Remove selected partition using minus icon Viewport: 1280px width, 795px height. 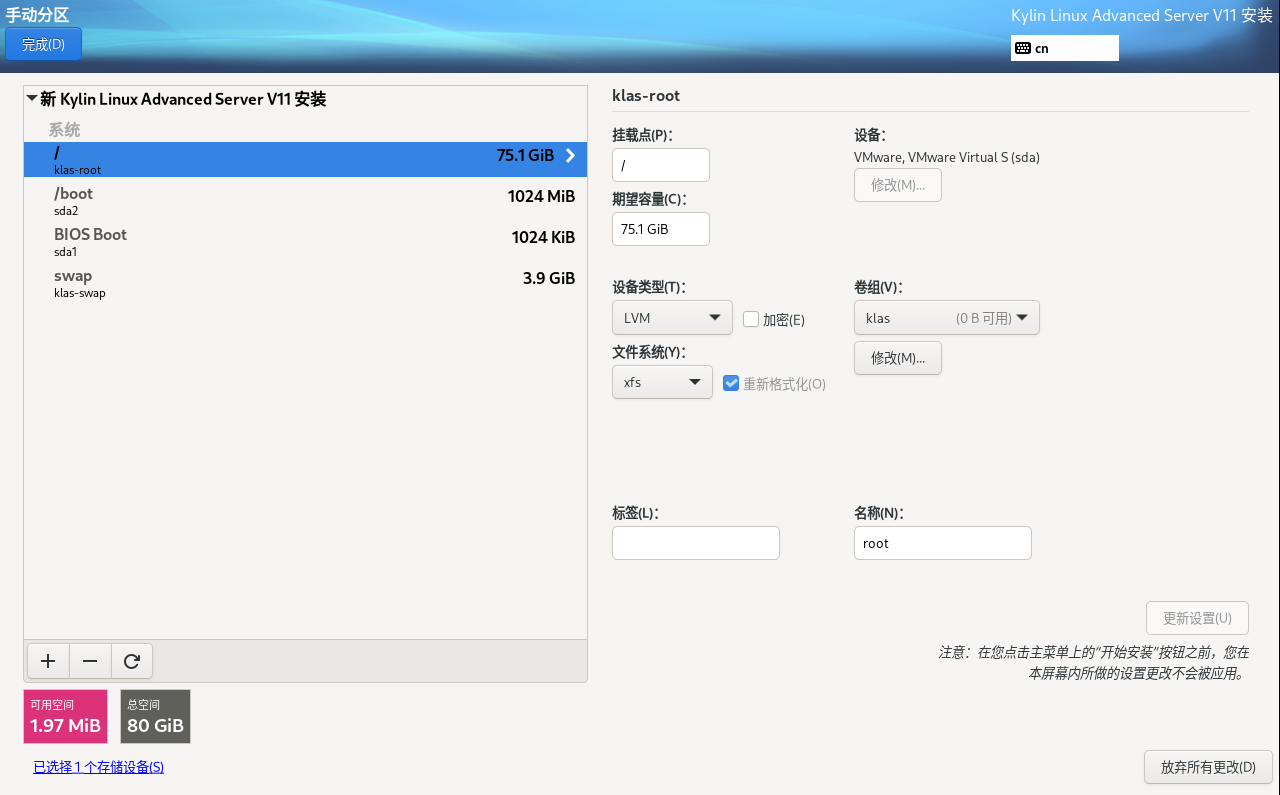pyautogui.click(x=89, y=660)
